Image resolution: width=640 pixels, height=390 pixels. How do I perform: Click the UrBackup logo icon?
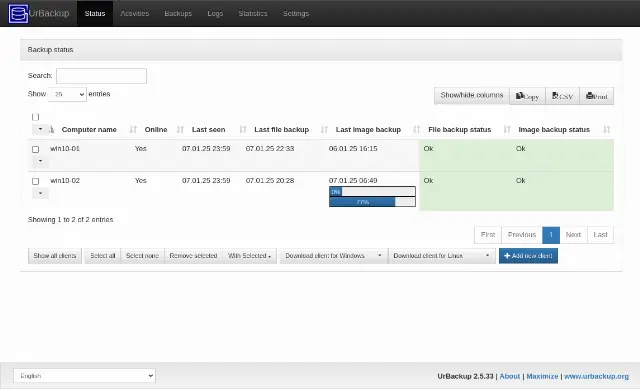18,13
